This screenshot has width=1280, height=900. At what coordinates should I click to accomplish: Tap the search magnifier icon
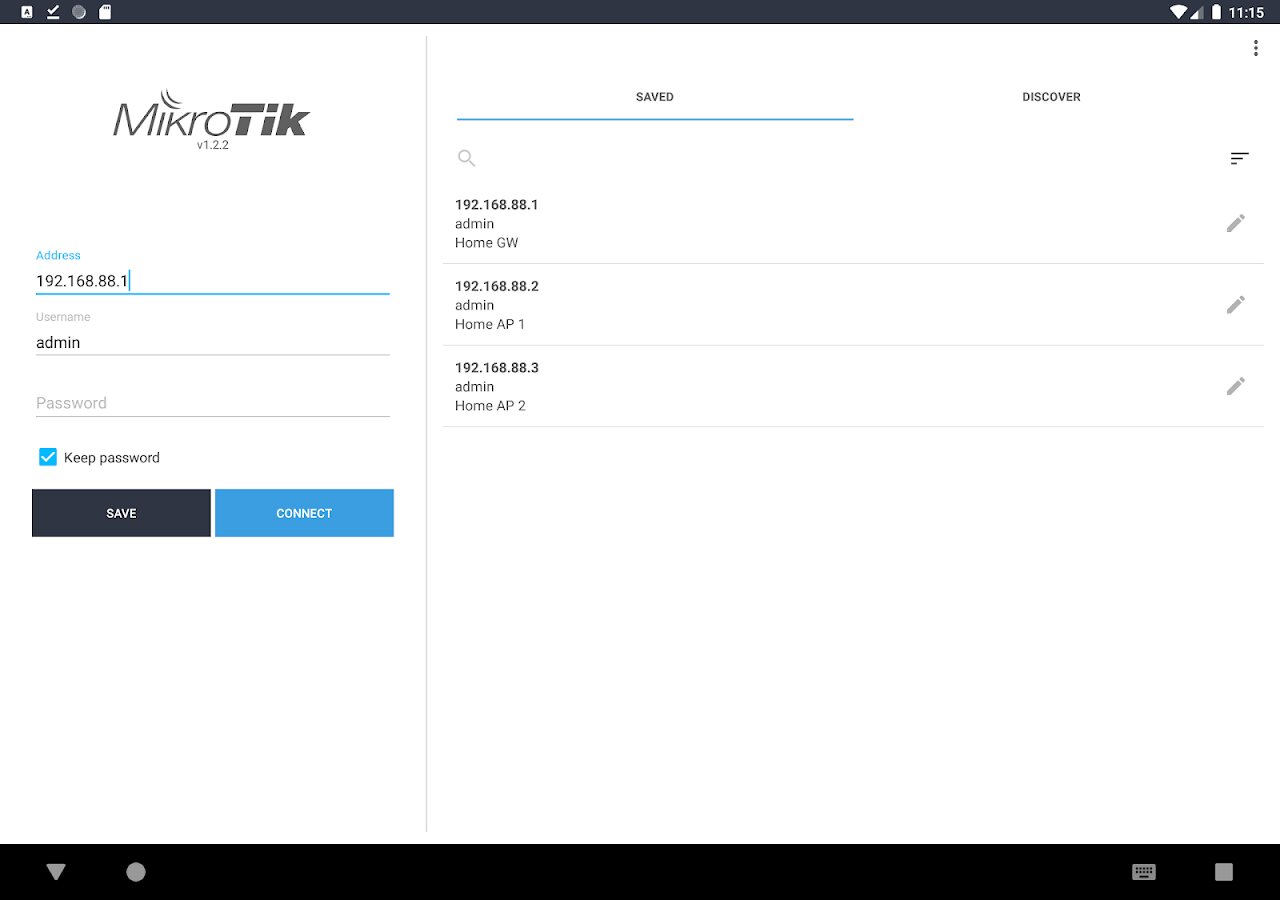(x=467, y=158)
